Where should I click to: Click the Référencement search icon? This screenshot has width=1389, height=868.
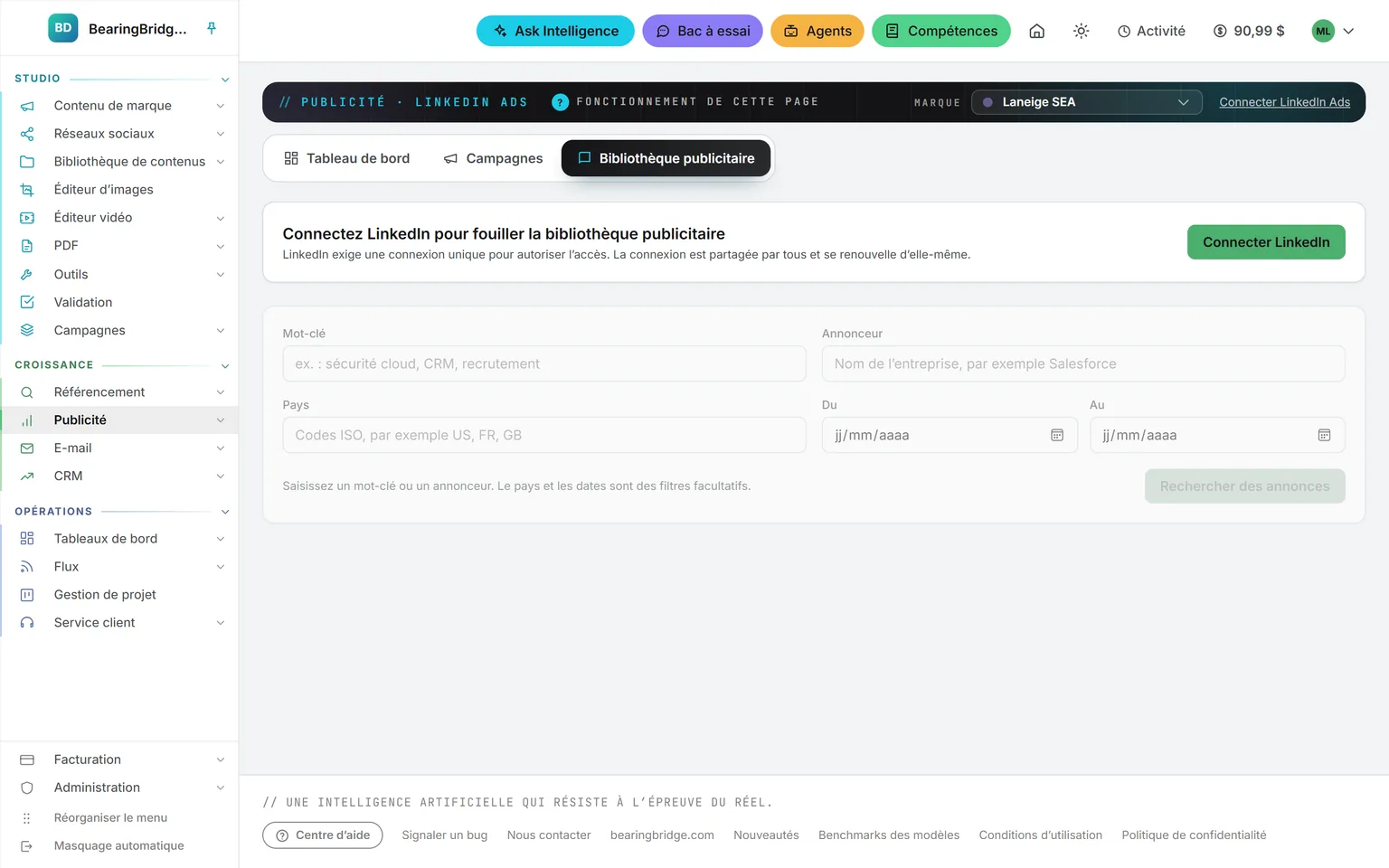(27, 392)
